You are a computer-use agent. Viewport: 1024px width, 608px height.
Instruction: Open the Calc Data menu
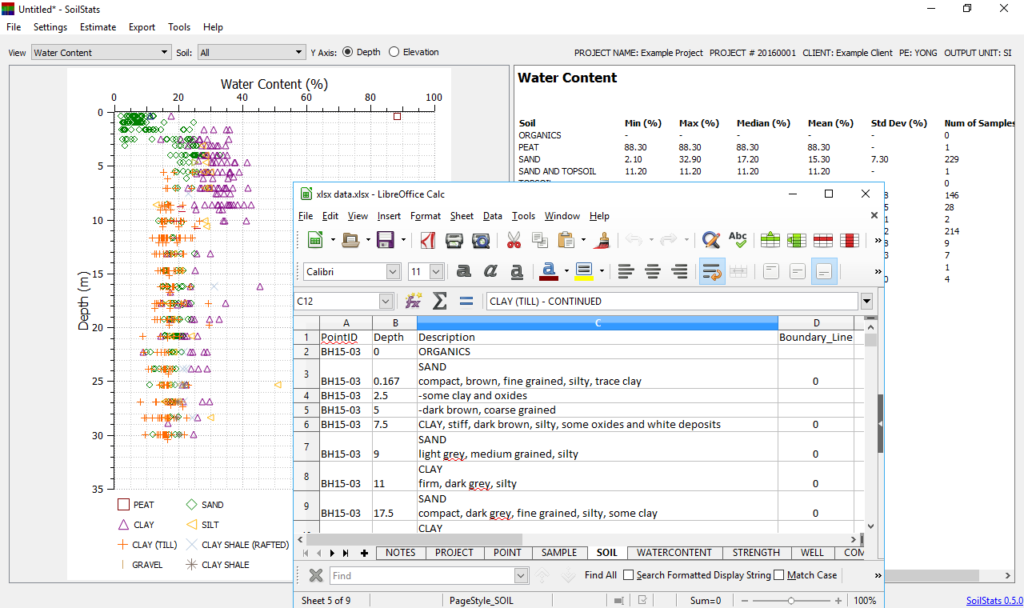tap(492, 216)
